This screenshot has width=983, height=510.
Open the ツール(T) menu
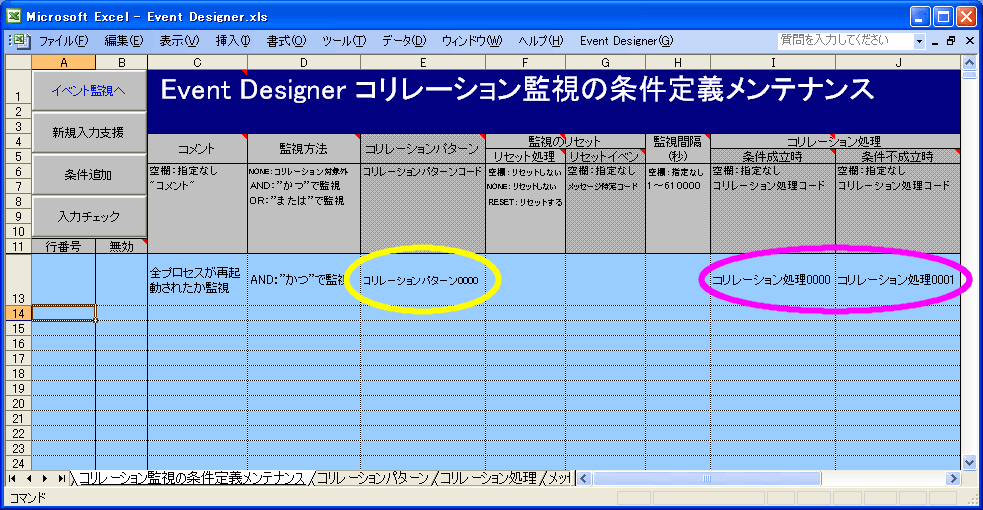[344, 41]
